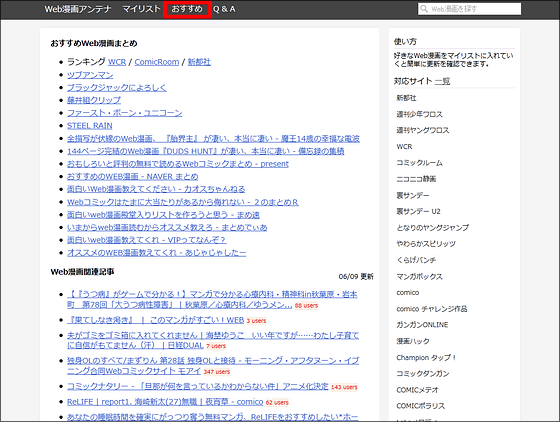Select 裏サンデー U2 in the sidebar
This screenshot has width=560, height=422.
pos(418,211)
